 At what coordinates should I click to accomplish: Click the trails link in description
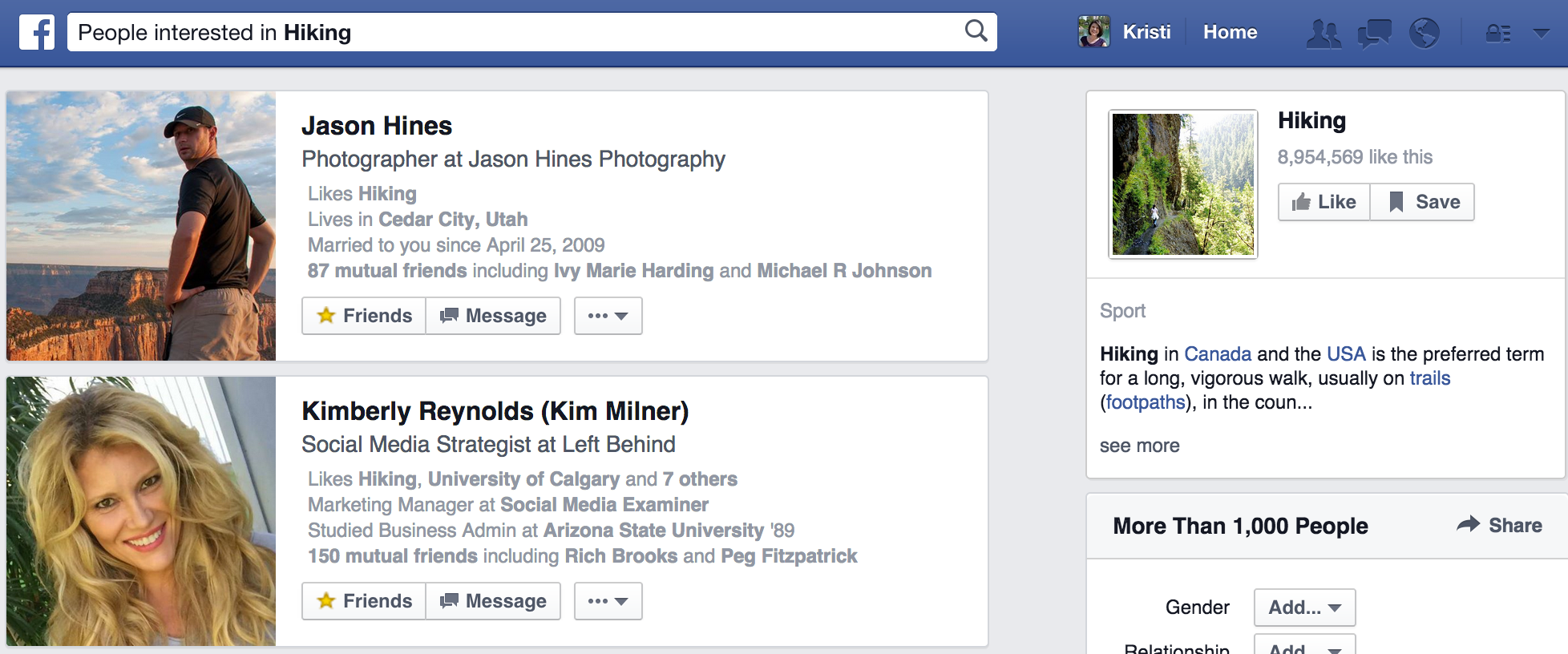tap(1430, 378)
